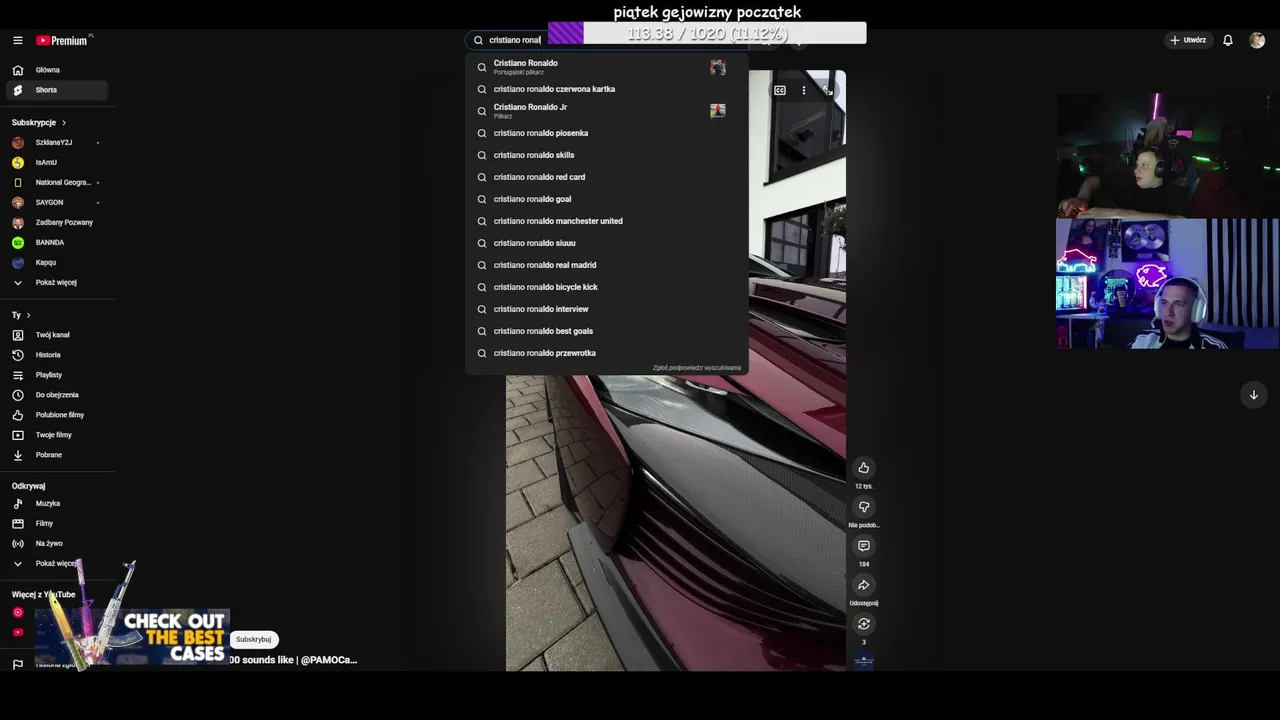
Task: Like the Short with 12 tys.
Action: [864, 468]
